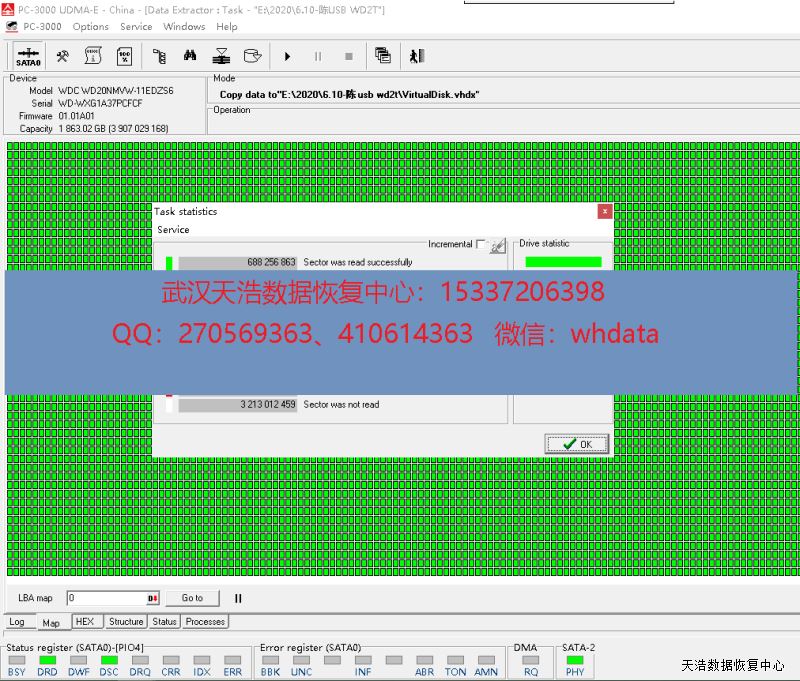This screenshot has height=681, width=800.
Task: Click the Go to button
Action: point(192,598)
